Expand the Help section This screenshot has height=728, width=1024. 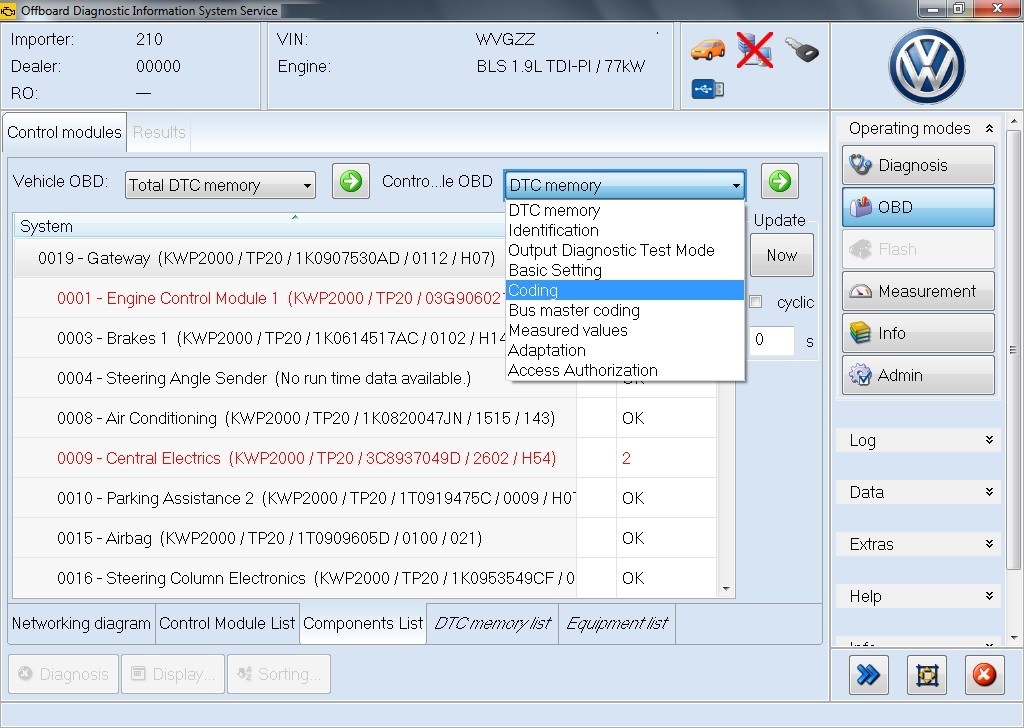click(x=918, y=596)
